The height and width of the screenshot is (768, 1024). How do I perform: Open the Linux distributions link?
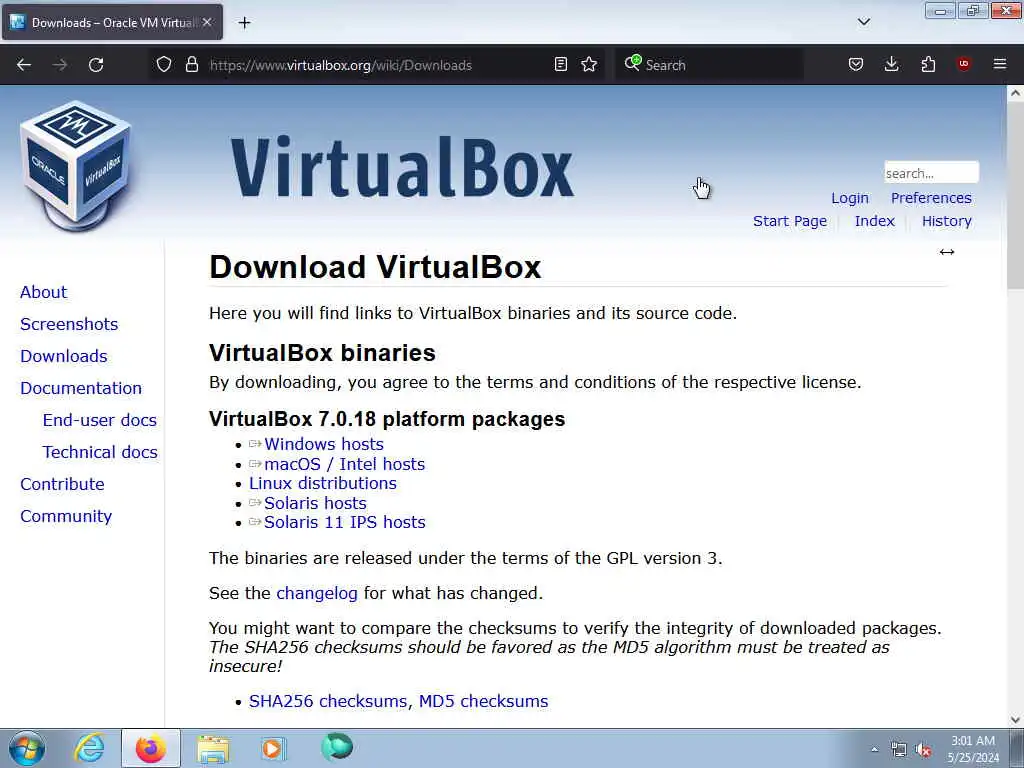pos(323,483)
